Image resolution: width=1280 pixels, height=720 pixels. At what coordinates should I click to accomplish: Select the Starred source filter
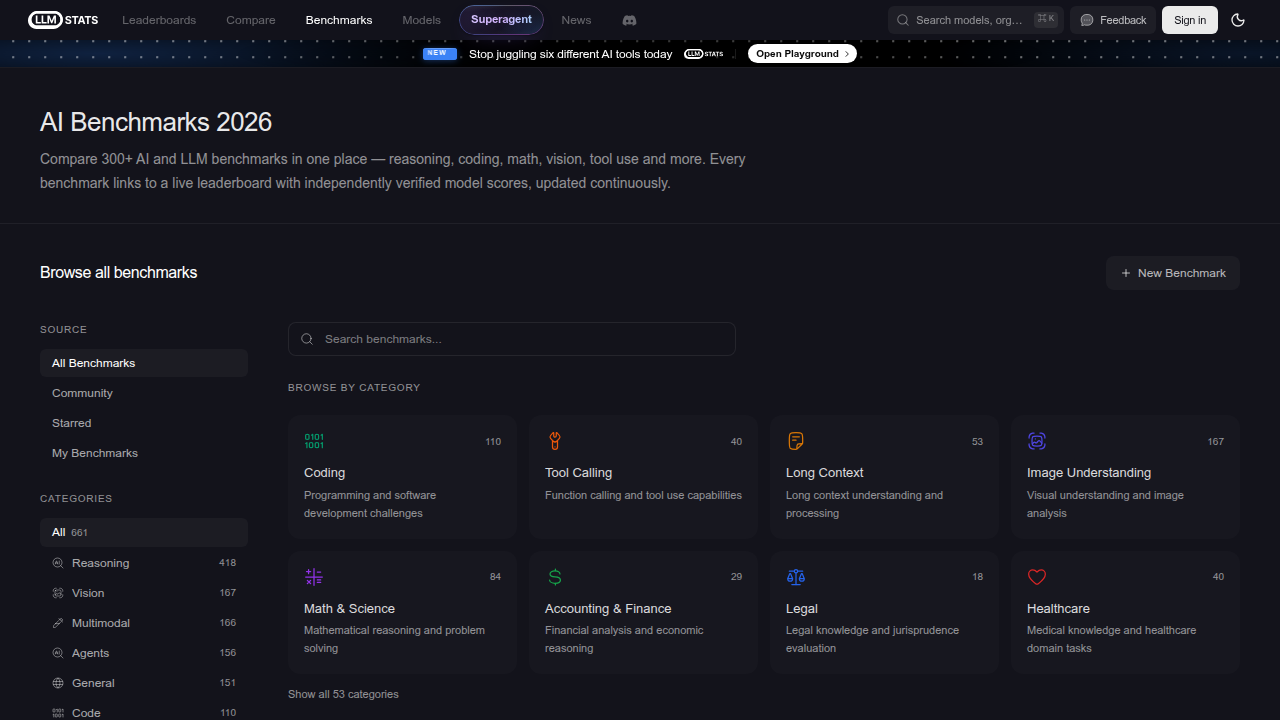144,423
